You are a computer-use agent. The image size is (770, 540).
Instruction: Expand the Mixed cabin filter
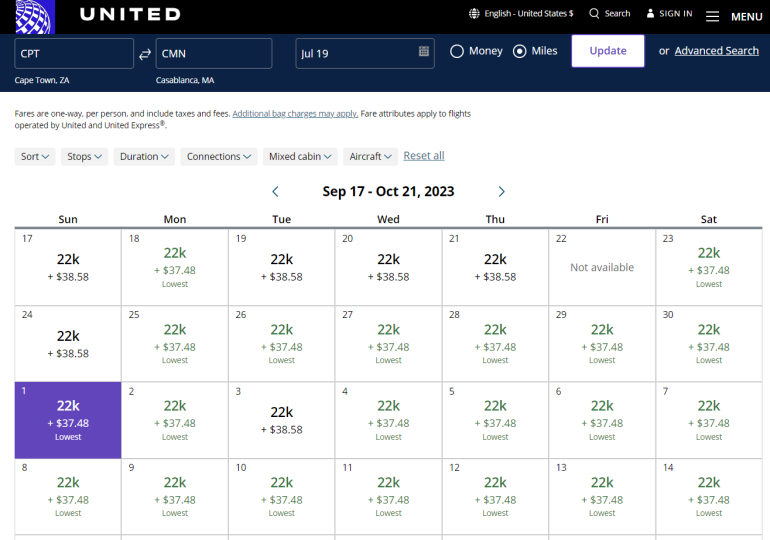[301, 156]
